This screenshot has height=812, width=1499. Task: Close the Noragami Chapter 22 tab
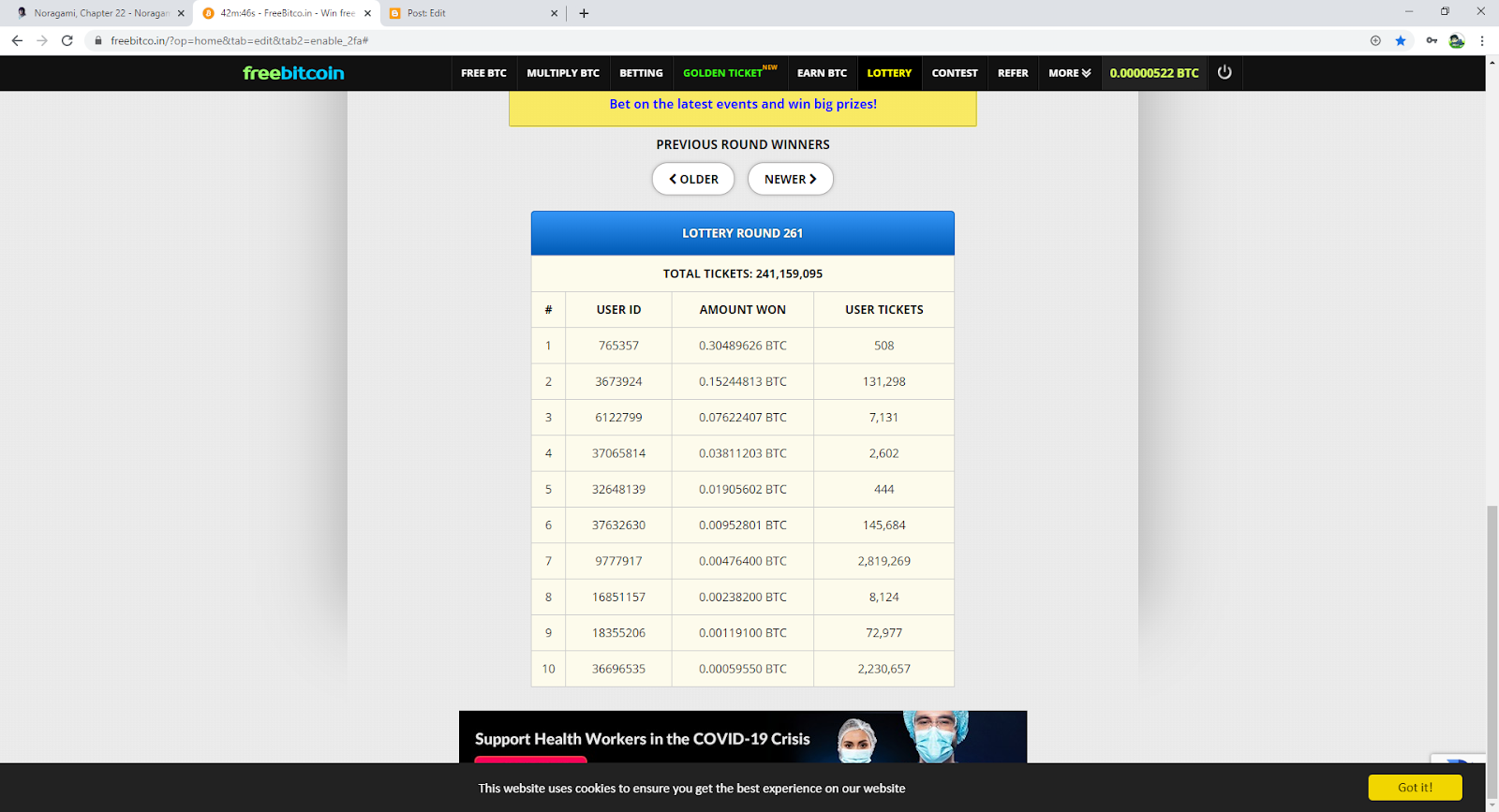[181, 13]
